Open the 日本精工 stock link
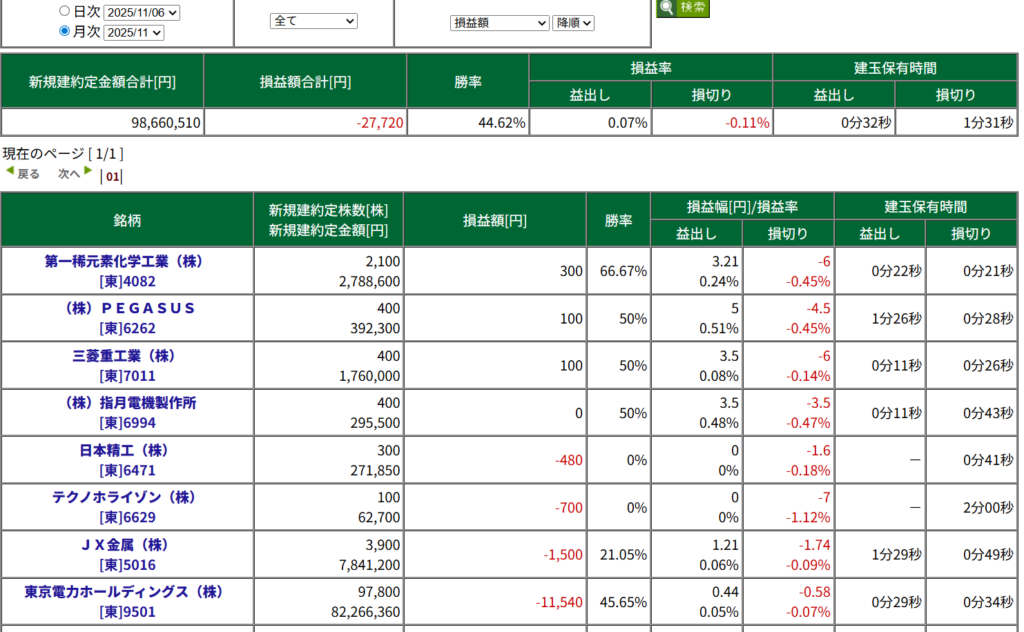The image size is (1024, 632). point(127,450)
